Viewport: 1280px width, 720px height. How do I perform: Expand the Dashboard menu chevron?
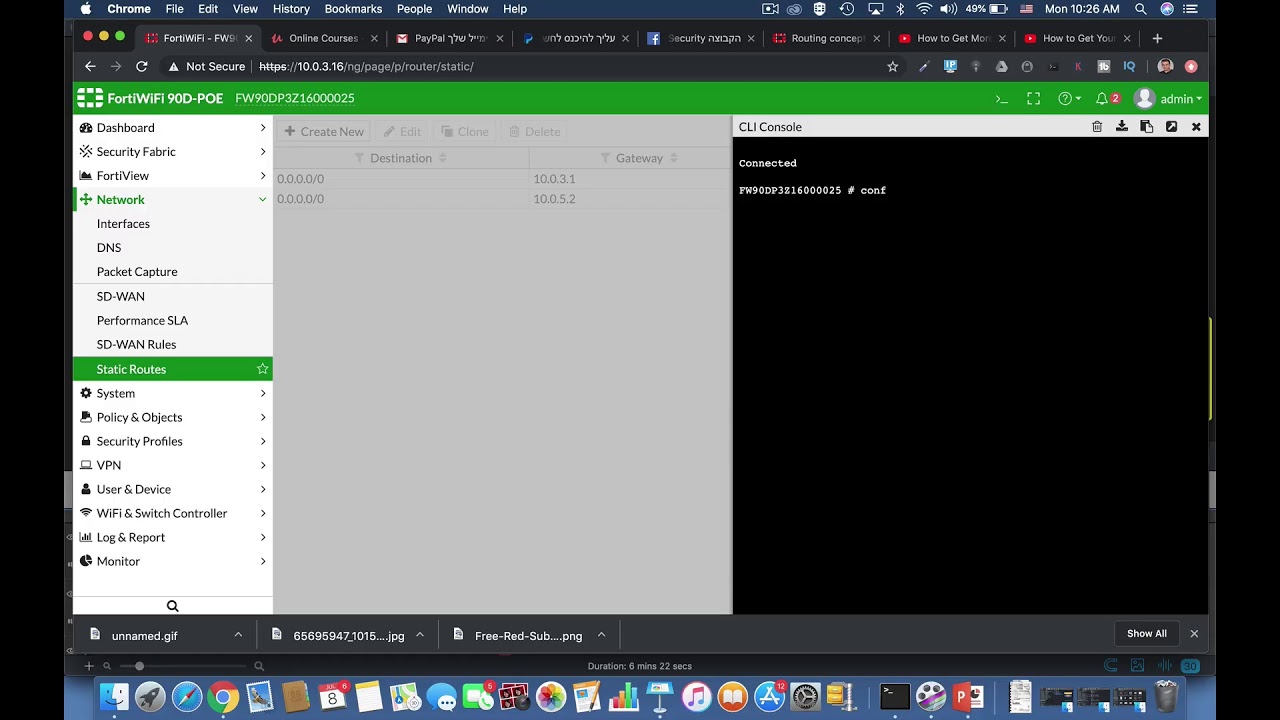(263, 128)
